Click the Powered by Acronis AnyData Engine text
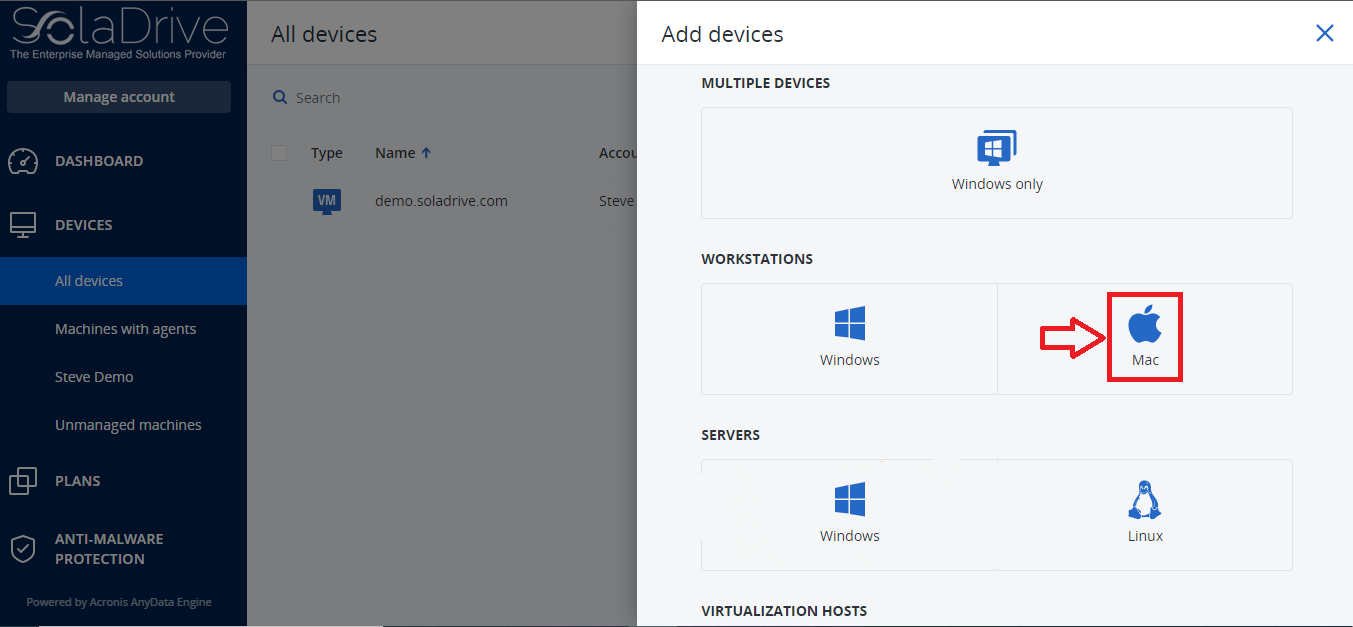This screenshot has width=1353, height=627. point(119,602)
